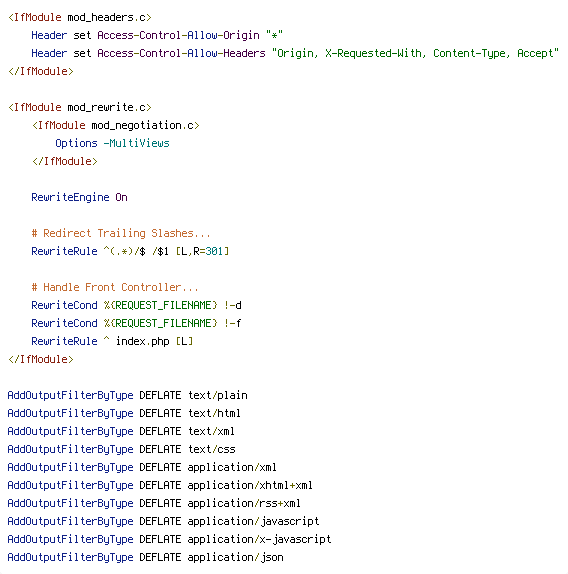Click the text/html MIME type
This screenshot has height=574, width=568.
[x=214, y=414]
